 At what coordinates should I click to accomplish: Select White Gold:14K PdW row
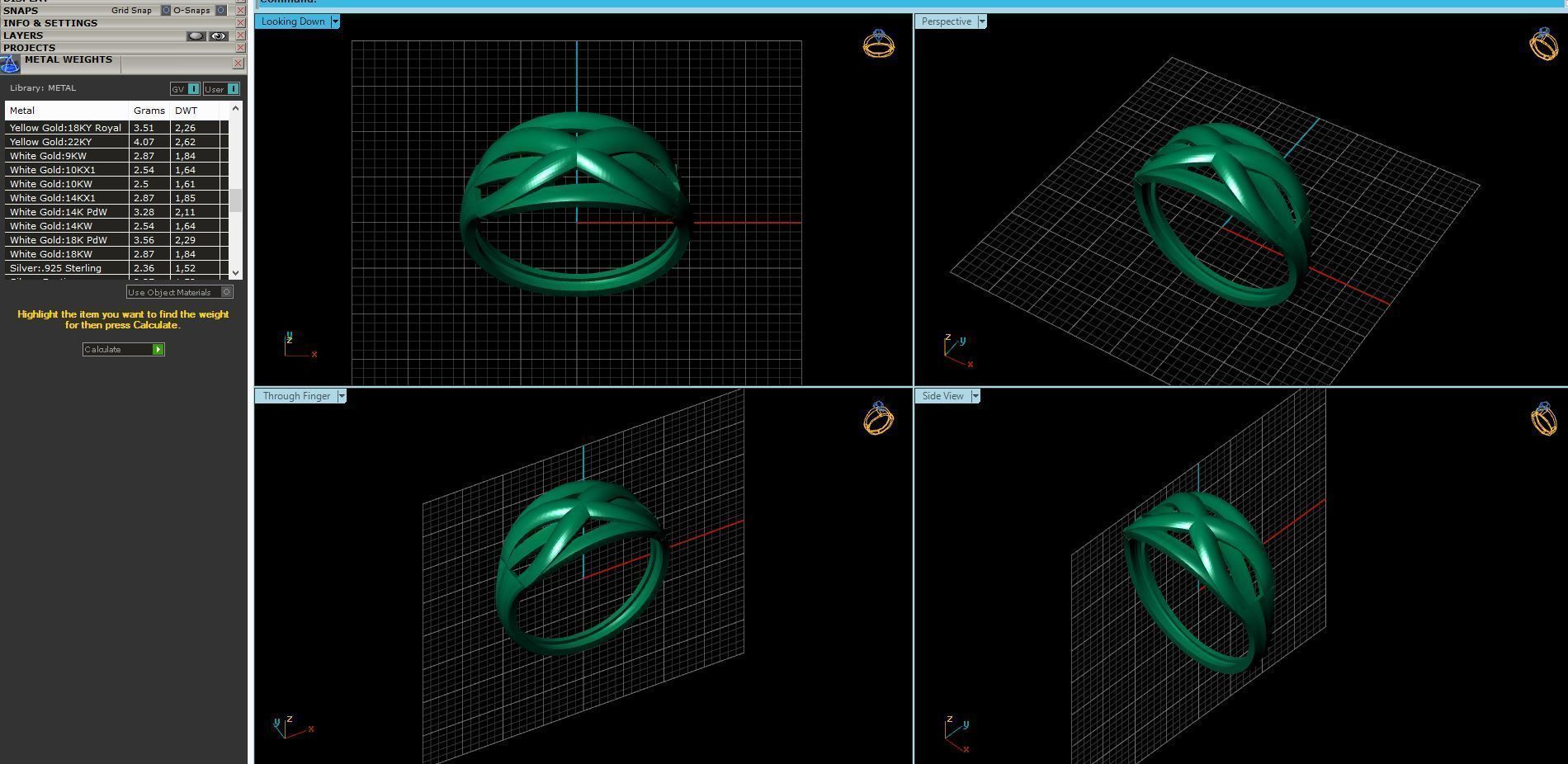116,212
